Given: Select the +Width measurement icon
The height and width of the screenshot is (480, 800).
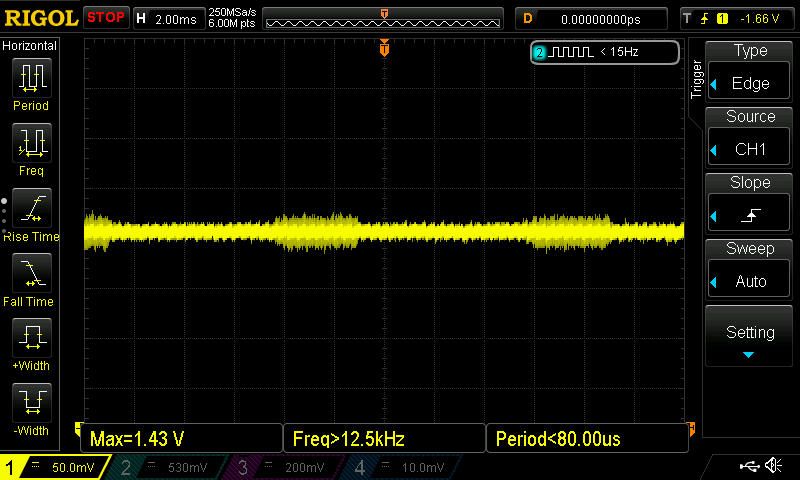Looking at the screenshot, I should pyautogui.click(x=31, y=344).
